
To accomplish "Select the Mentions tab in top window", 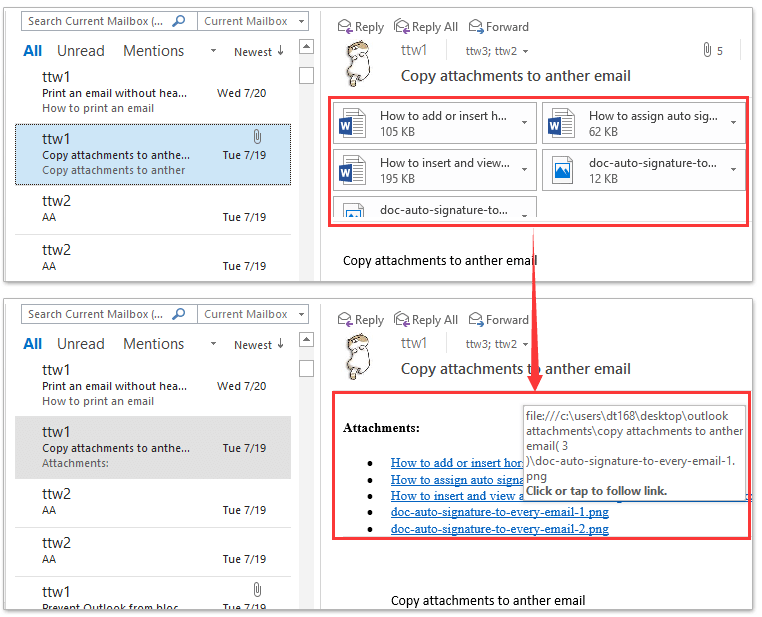I will click(154, 51).
